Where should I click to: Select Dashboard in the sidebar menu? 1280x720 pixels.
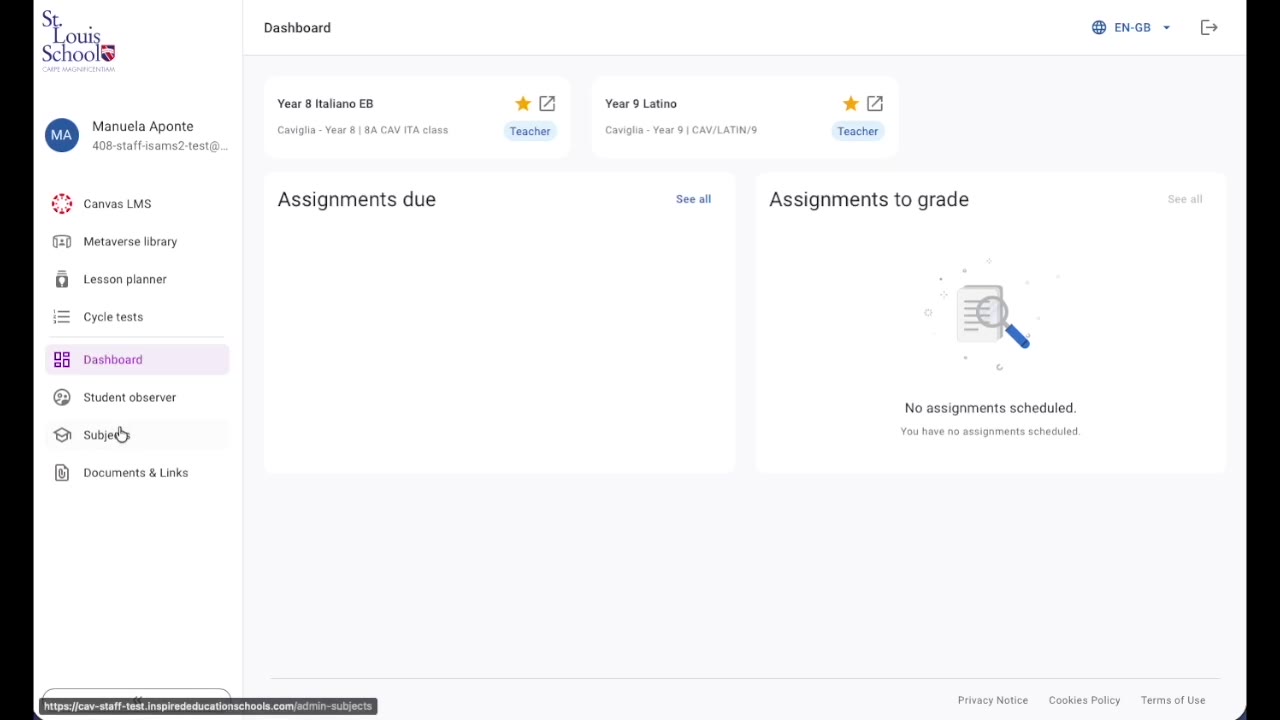[137, 360]
